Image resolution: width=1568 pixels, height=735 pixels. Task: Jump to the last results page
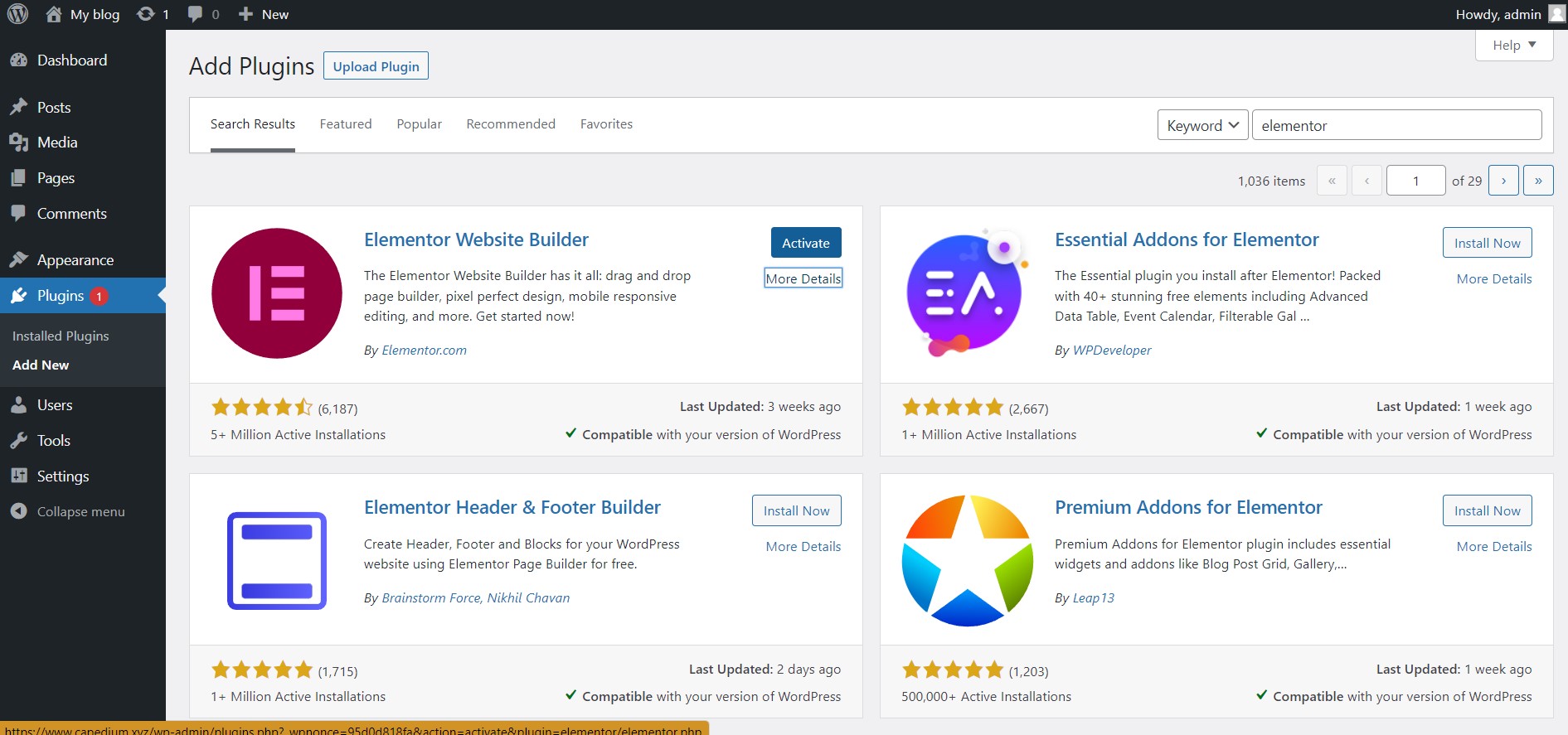(1538, 181)
